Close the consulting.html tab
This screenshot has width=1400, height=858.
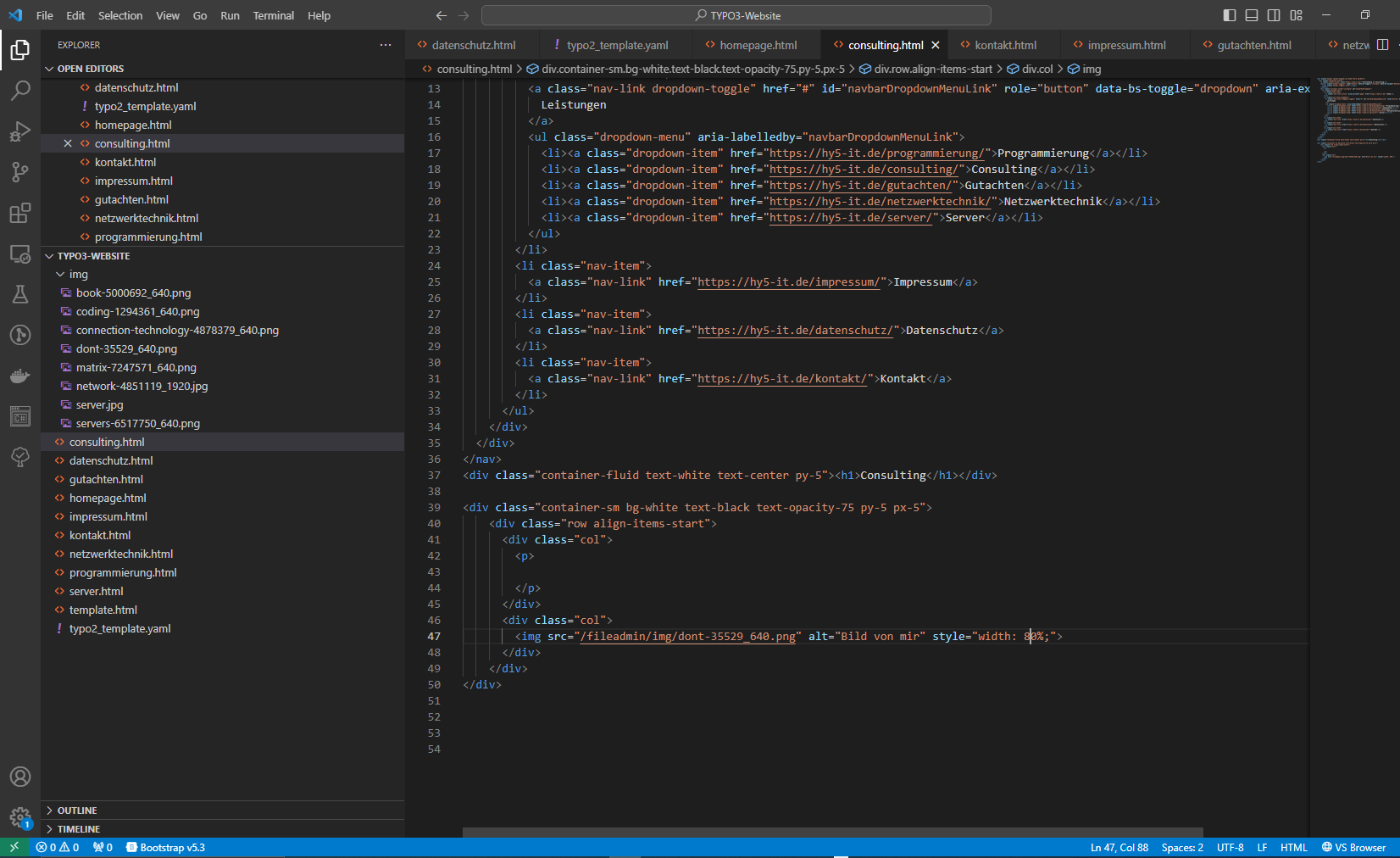coord(936,45)
